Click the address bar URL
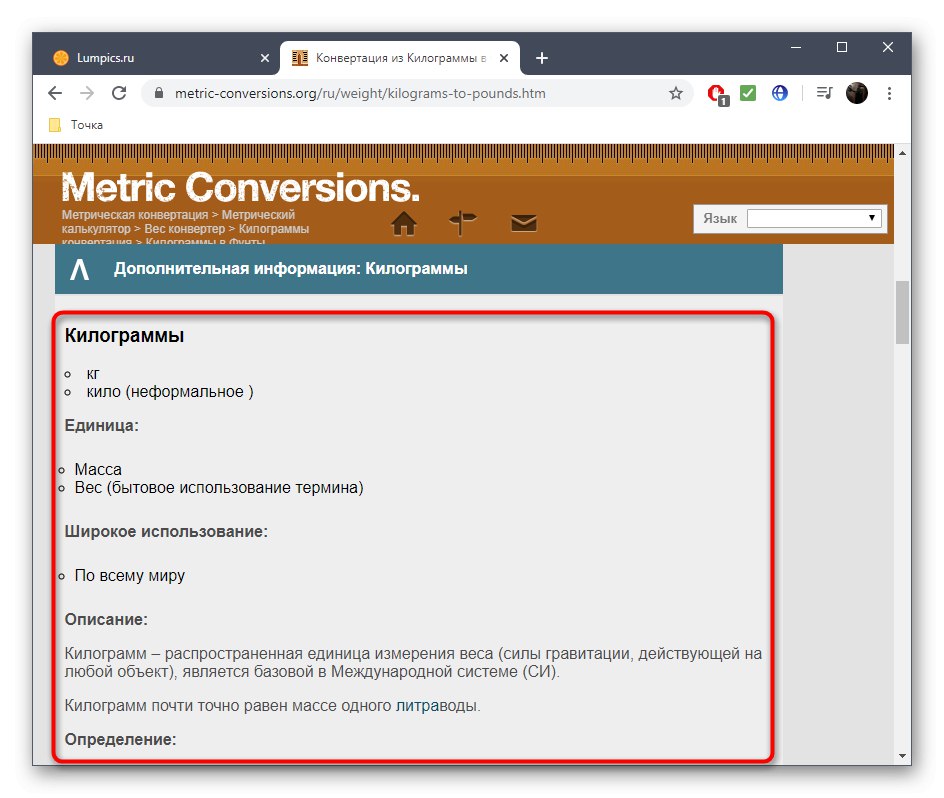This screenshot has height=798, width=944. click(360, 93)
